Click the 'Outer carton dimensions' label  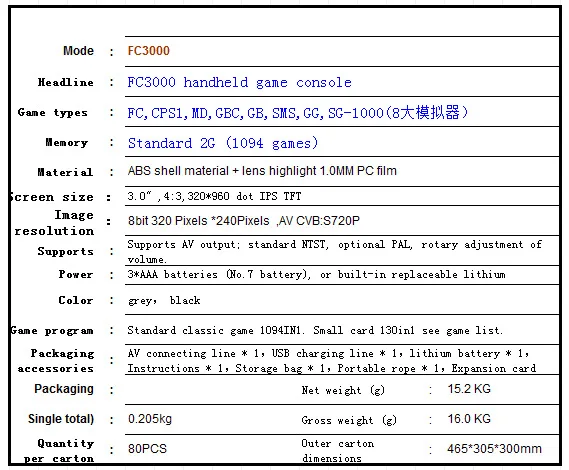[337, 451]
